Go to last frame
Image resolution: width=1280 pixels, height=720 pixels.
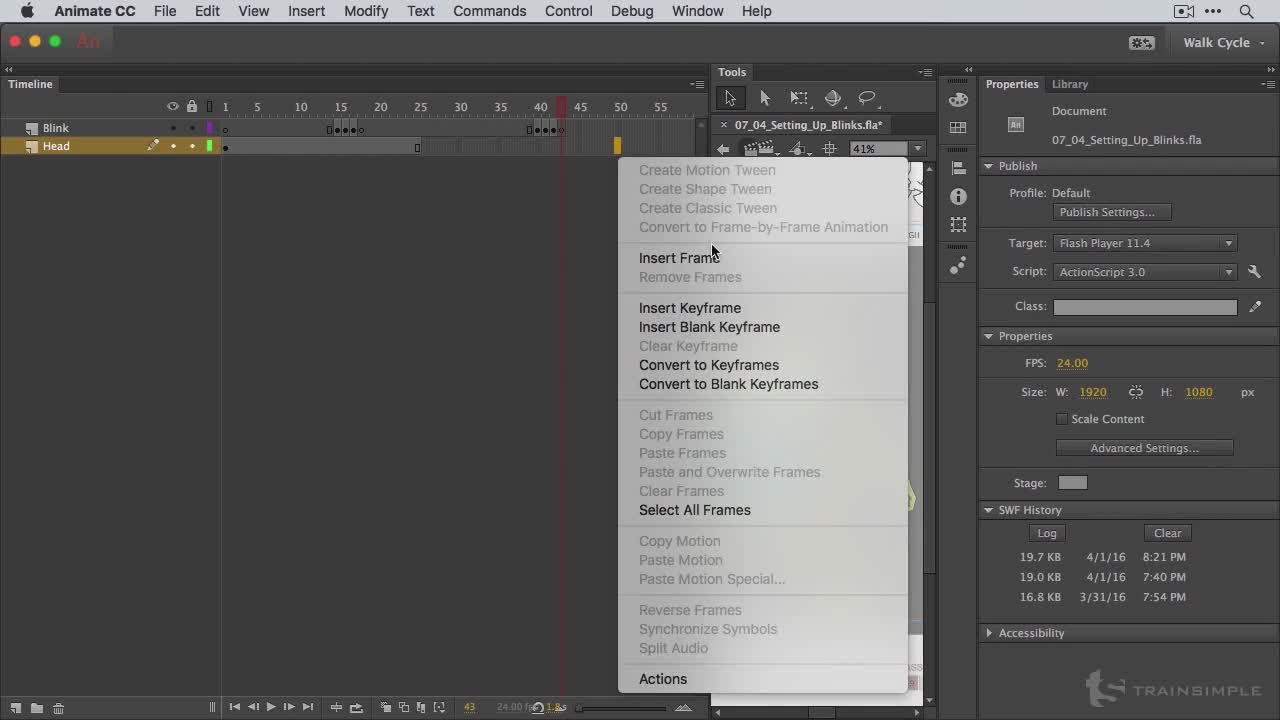click(x=308, y=707)
